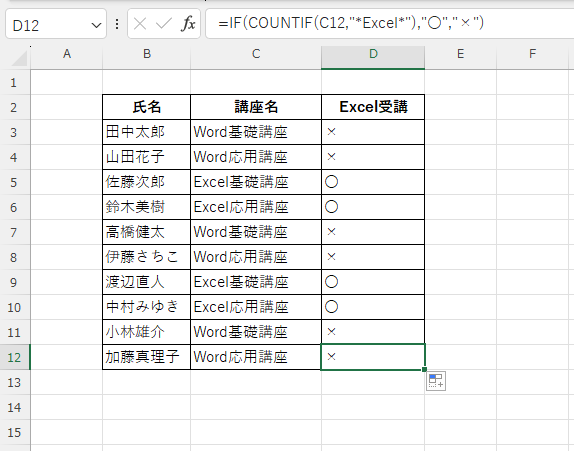The height and width of the screenshot is (451, 574).
Task: Click the 講座名 header cell
Action: tap(256, 107)
